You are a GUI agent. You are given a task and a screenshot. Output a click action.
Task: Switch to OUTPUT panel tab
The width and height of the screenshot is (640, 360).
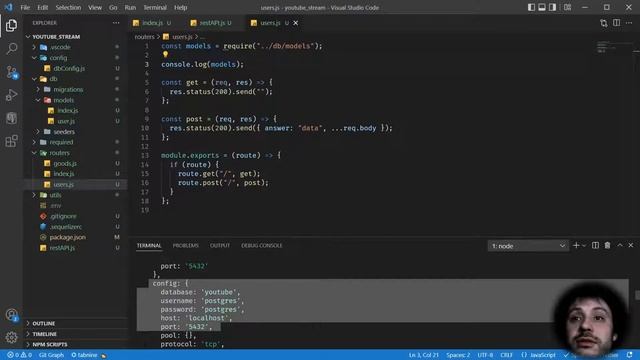220,245
